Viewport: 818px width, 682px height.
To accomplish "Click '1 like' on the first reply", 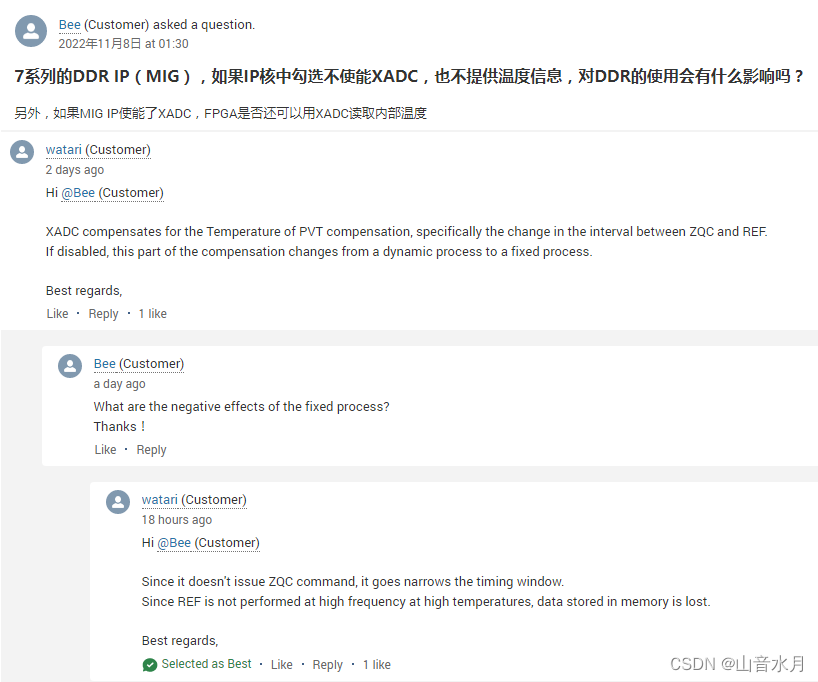I will (x=152, y=313).
